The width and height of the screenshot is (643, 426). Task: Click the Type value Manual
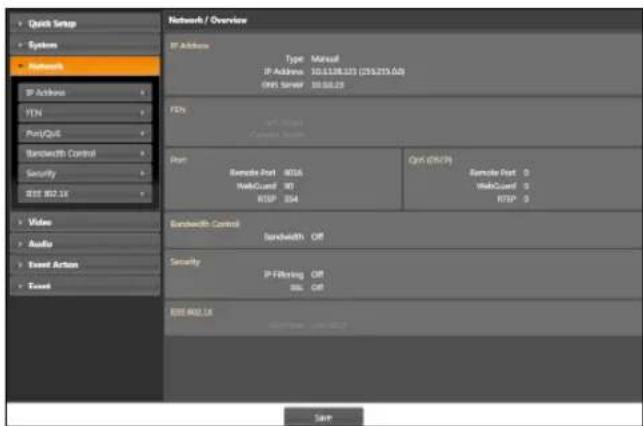point(325,59)
